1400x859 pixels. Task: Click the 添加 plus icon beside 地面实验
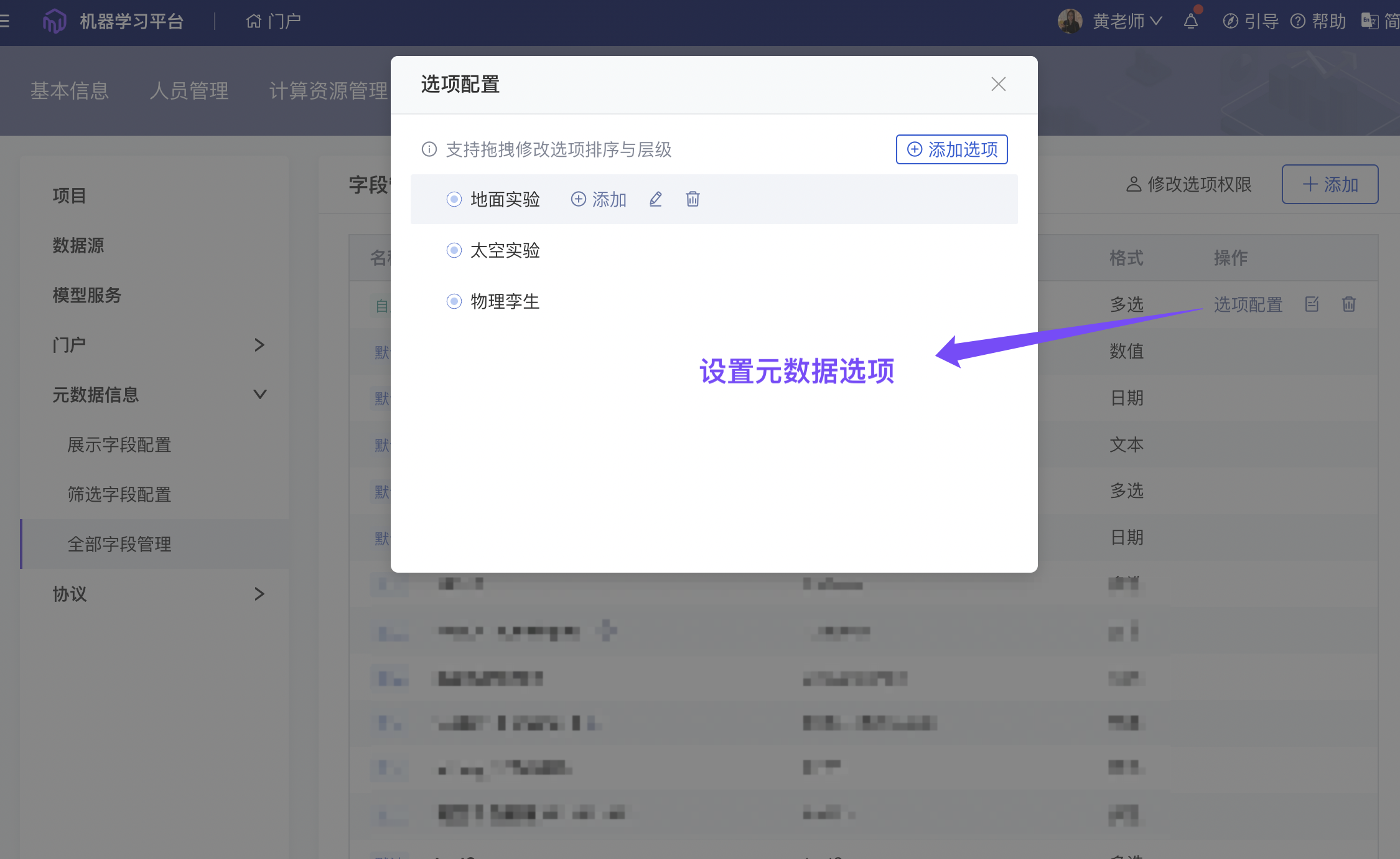pos(579,199)
